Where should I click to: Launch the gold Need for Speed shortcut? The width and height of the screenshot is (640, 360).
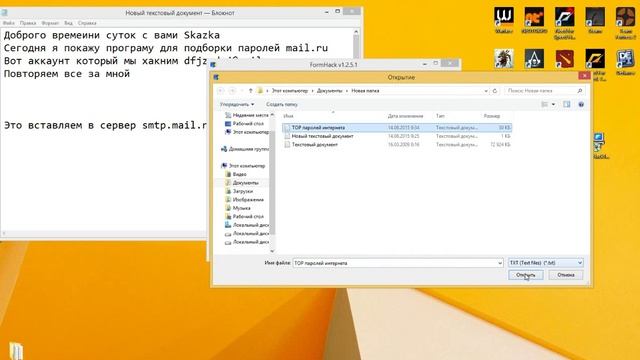click(595, 59)
